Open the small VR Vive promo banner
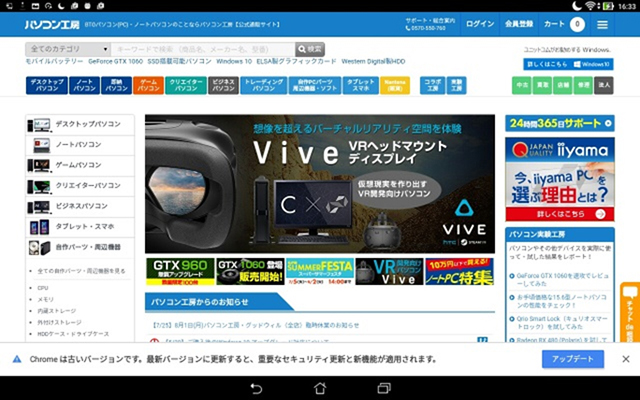The width and height of the screenshot is (640, 400). pyautogui.click(x=389, y=271)
